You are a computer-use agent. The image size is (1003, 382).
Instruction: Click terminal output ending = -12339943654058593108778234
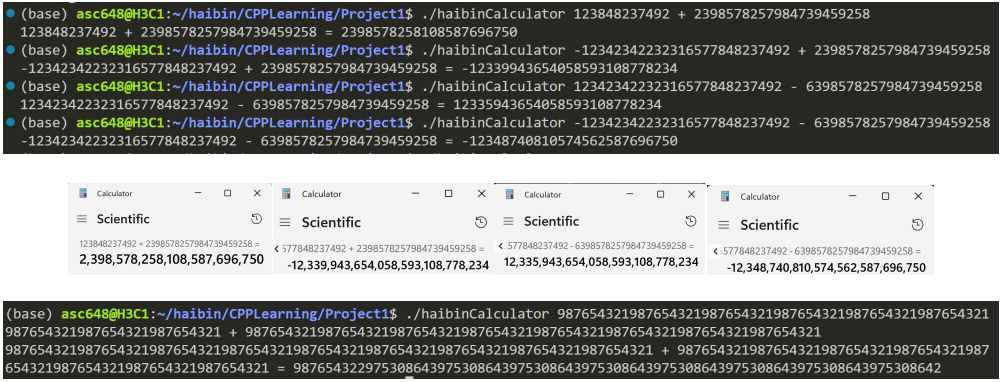[x=350, y=68]
